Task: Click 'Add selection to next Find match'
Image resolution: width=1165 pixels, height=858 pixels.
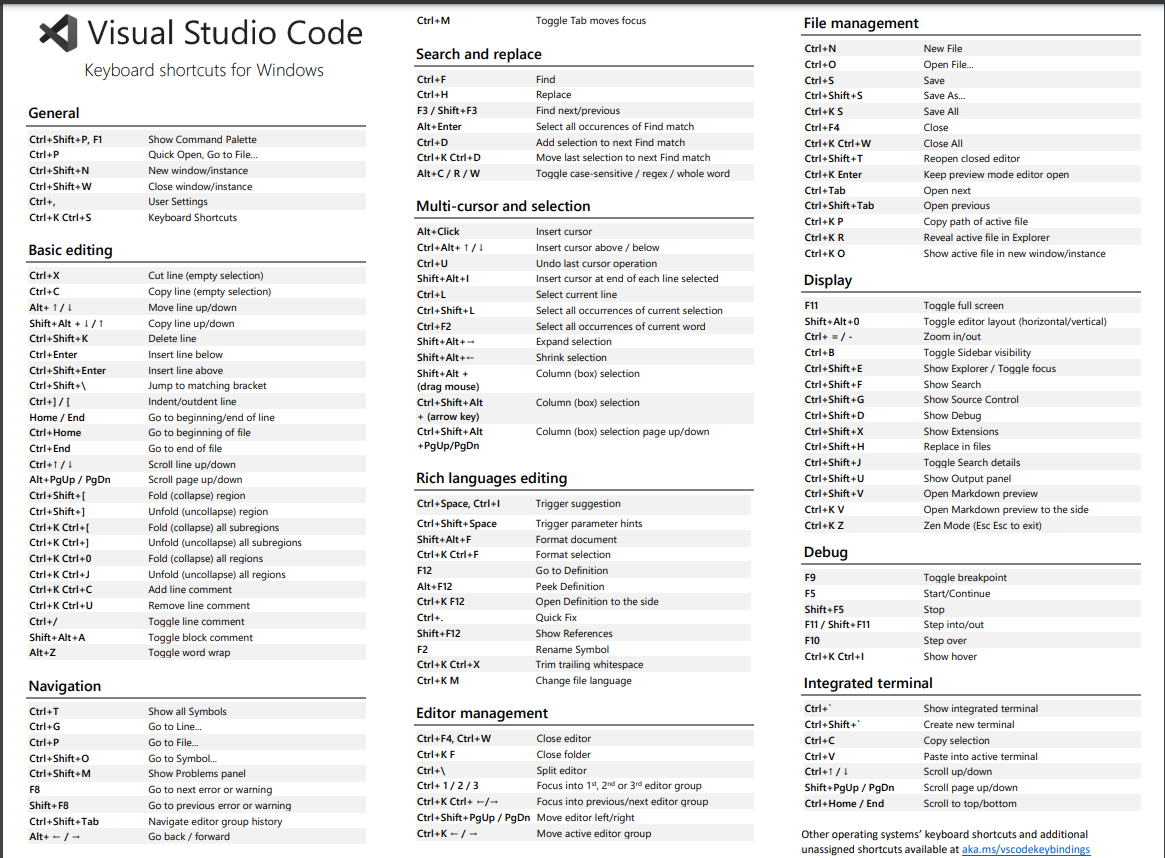Action: click(611, 143)
